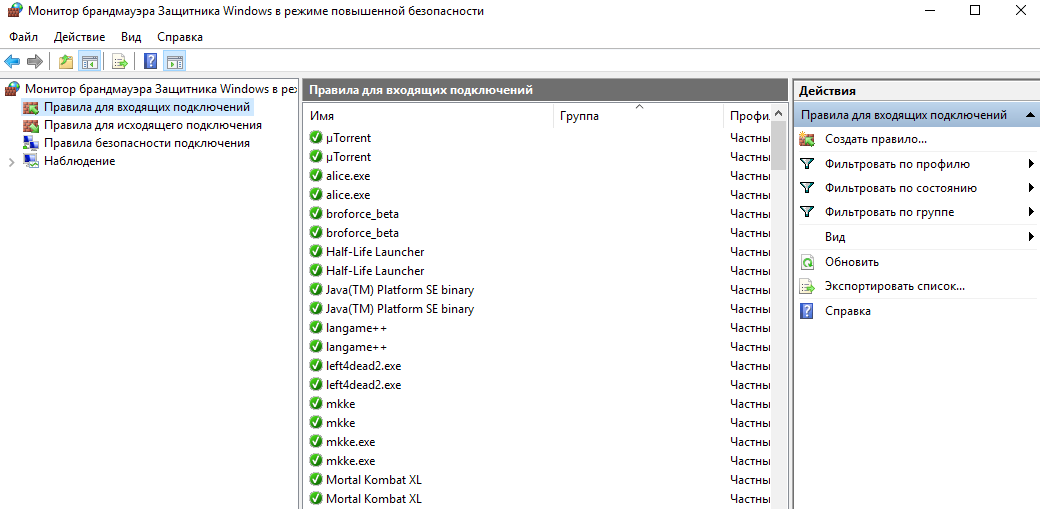Click the outbound rules tree icon
The image size is (1040, 509).
pyautogui.click(x=31, y=125)
